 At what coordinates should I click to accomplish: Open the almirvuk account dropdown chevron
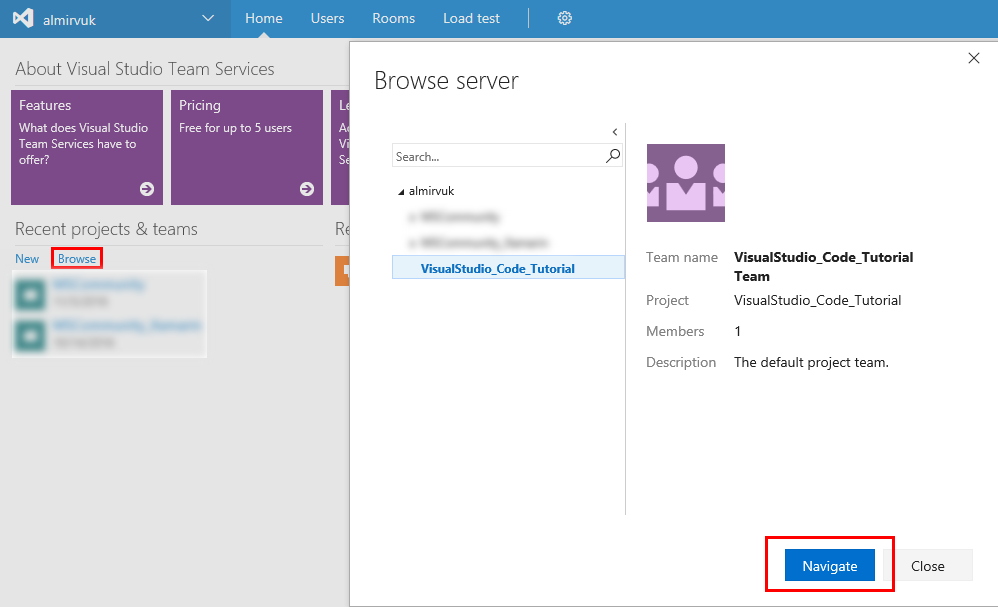[x=208, y=18]
